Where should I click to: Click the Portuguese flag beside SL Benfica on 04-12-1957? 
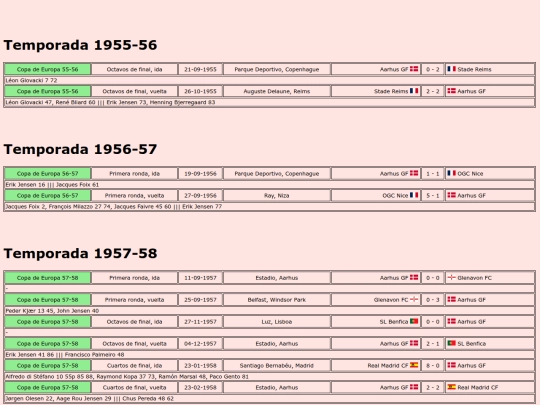pos(451,343)
